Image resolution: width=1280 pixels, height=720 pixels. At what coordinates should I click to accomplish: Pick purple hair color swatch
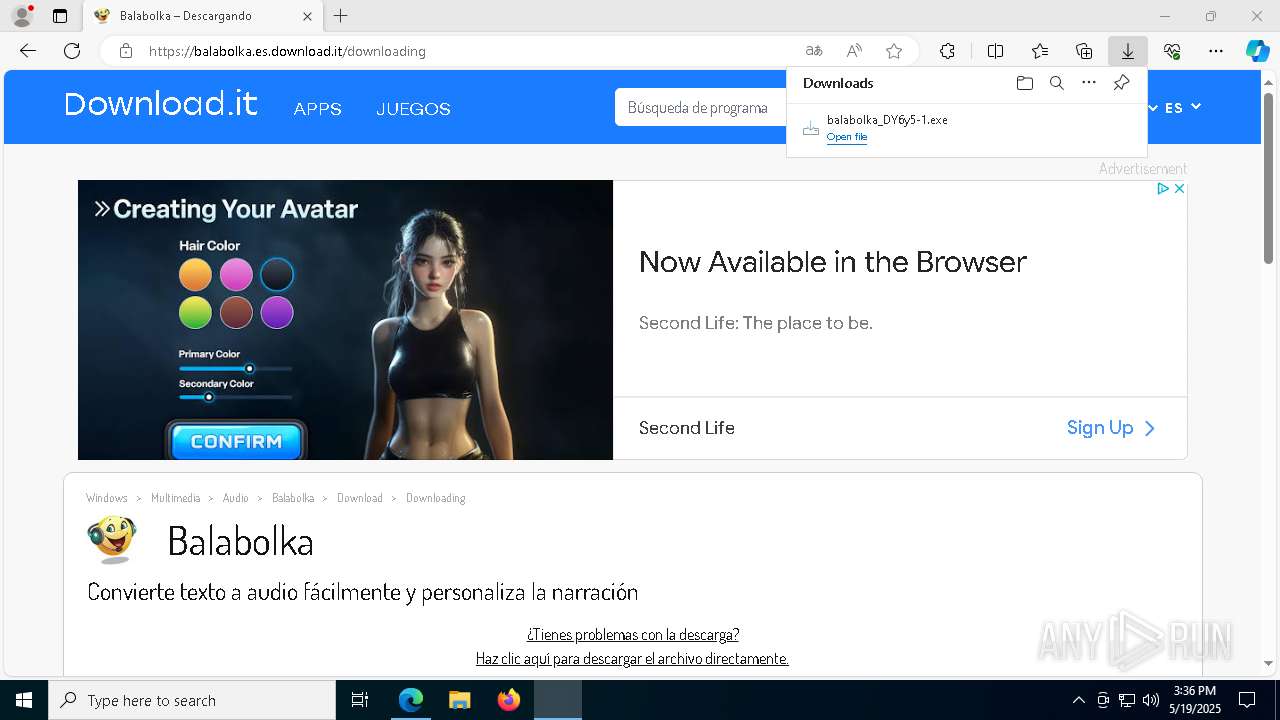[x=277, y=312]
